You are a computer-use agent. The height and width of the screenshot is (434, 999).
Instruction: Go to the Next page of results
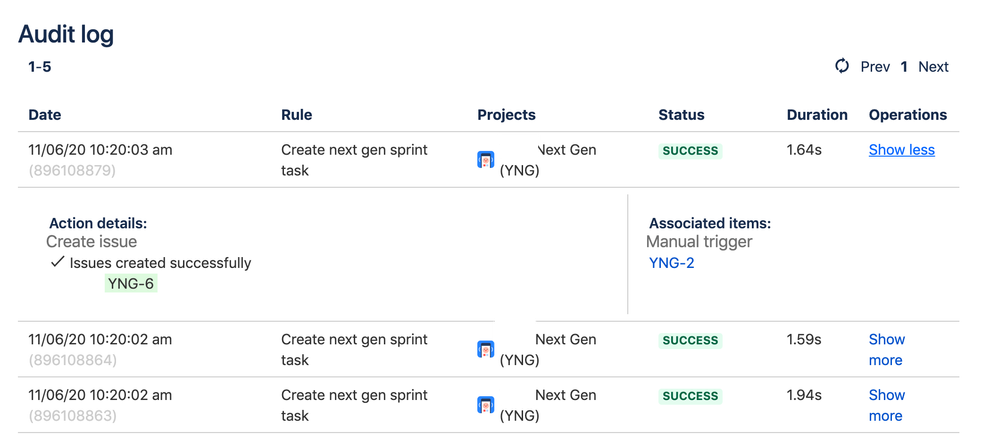point(933,67)
